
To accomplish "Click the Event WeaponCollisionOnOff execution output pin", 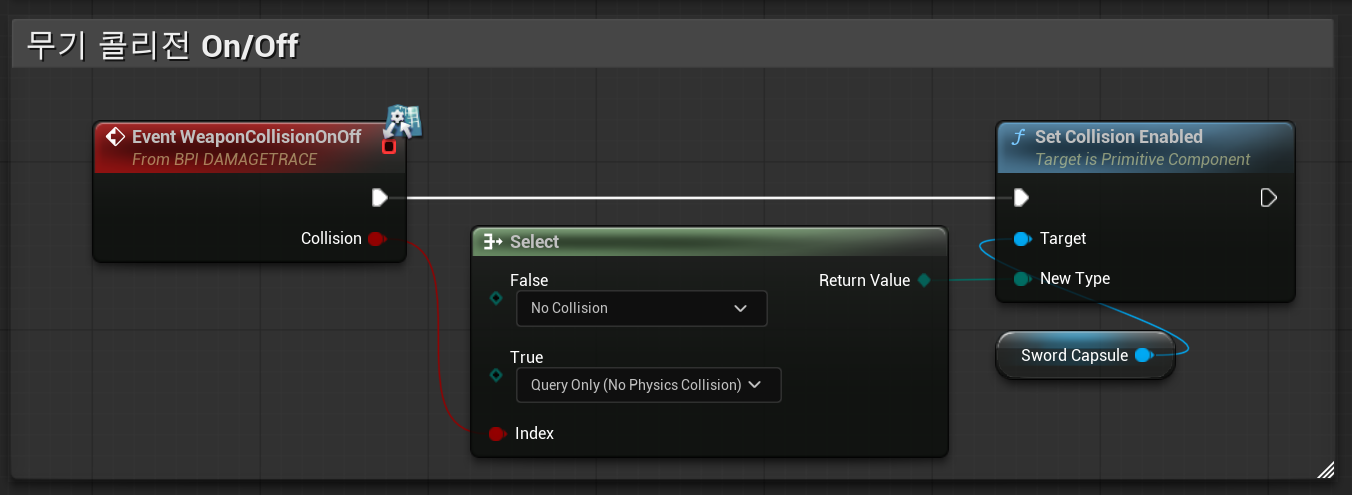I will 379,197.
